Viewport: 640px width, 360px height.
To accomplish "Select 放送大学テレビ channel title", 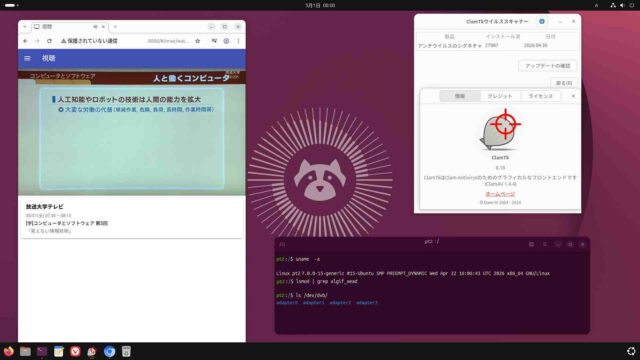I will (44, 207).
